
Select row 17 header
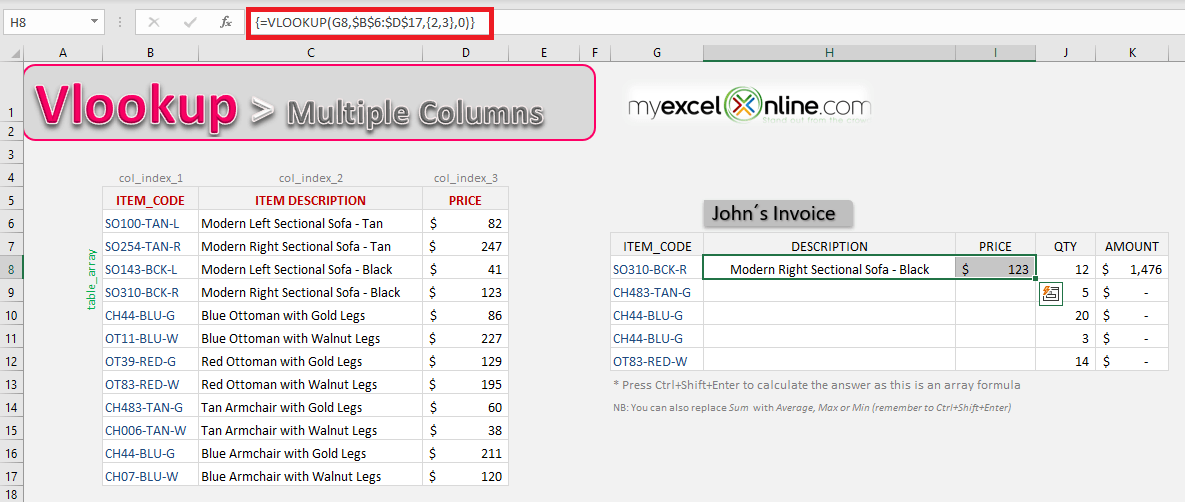tap(12, 476)
